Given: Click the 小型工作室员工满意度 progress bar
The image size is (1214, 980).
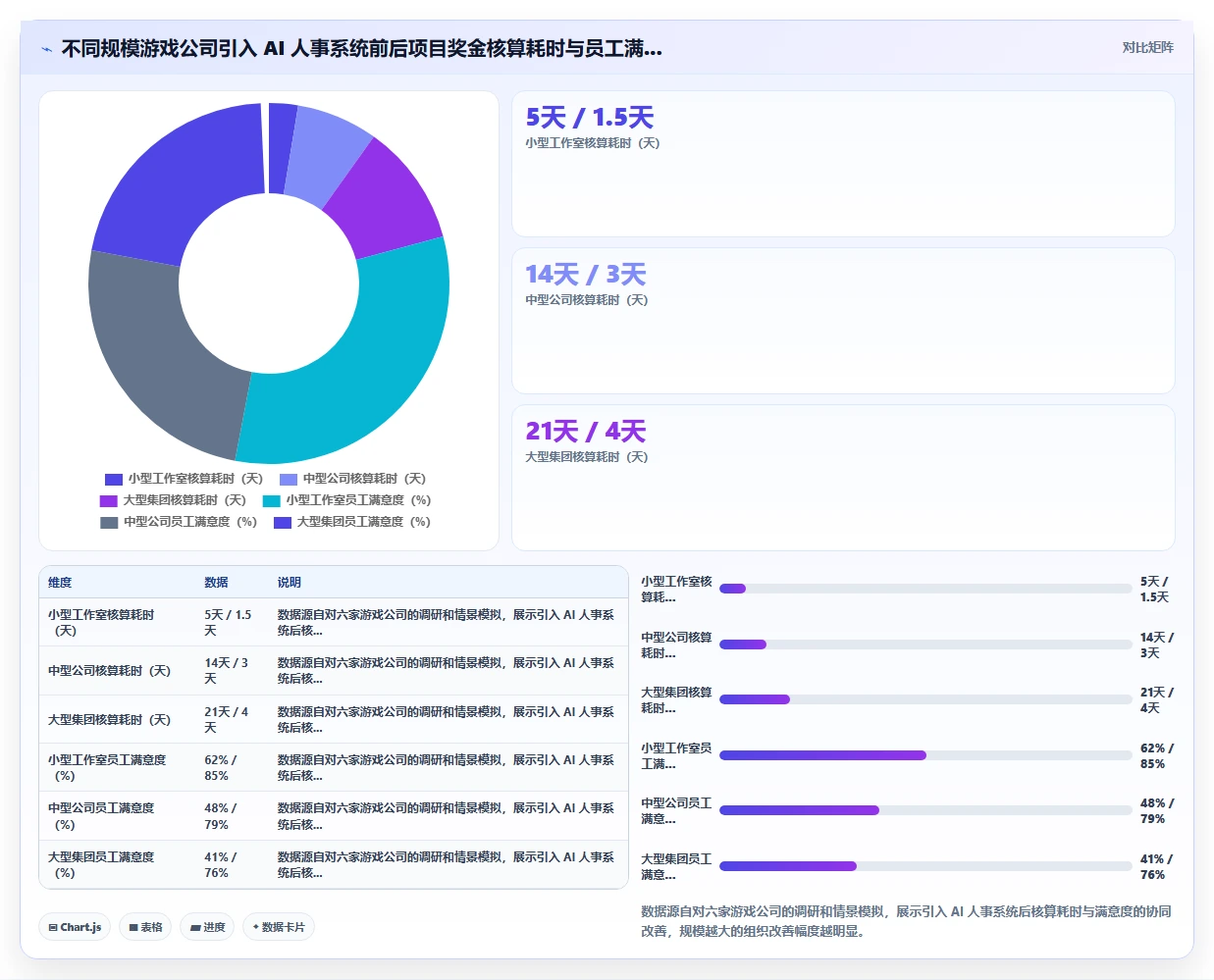Looking at the screenshot, I should (x=925, y=755).
